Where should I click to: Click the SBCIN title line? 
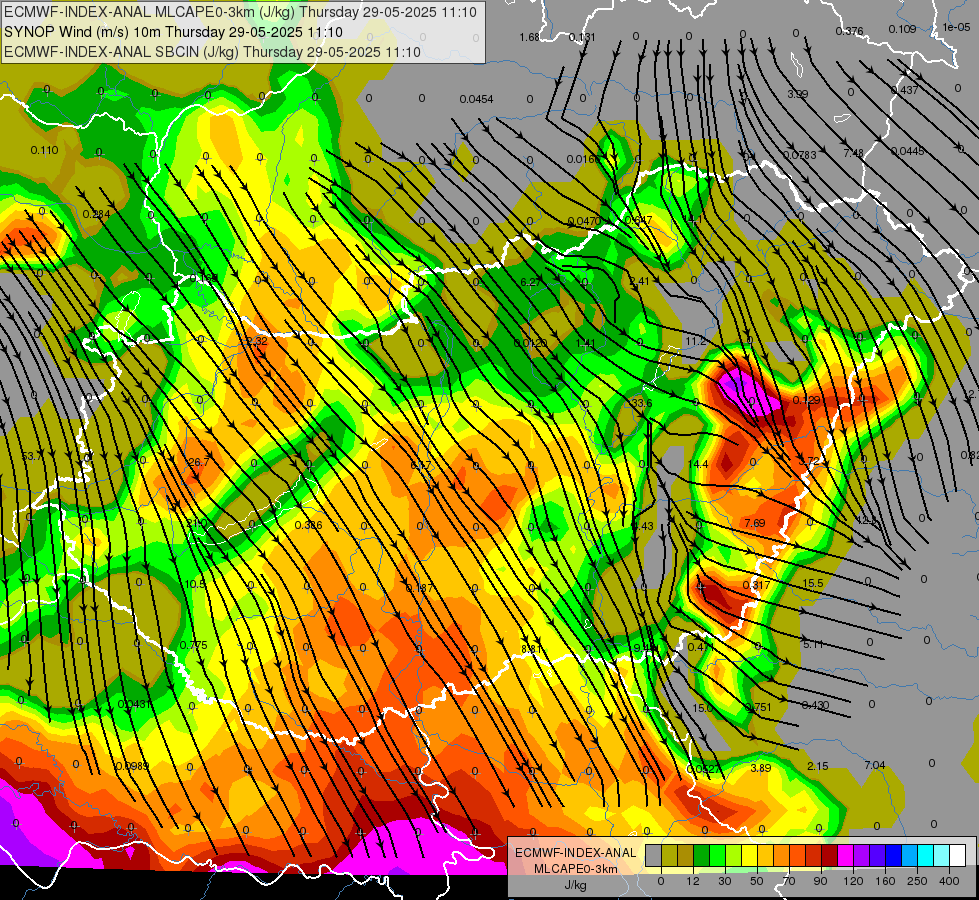pyautogui.click(x=212, y=52)
